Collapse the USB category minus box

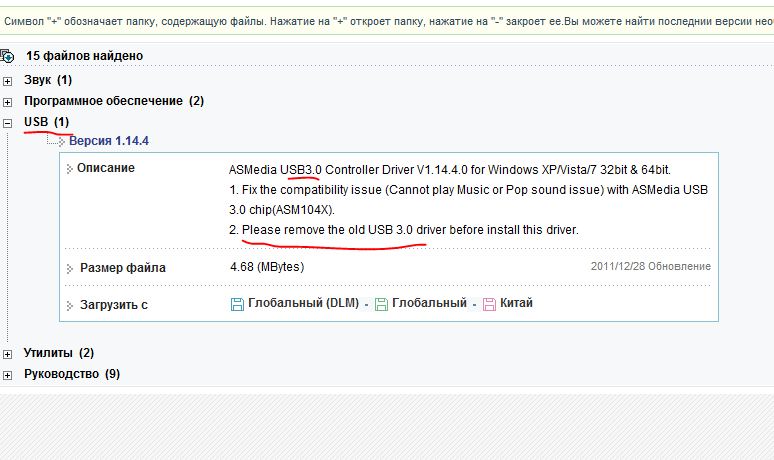(x=8, y=122)
